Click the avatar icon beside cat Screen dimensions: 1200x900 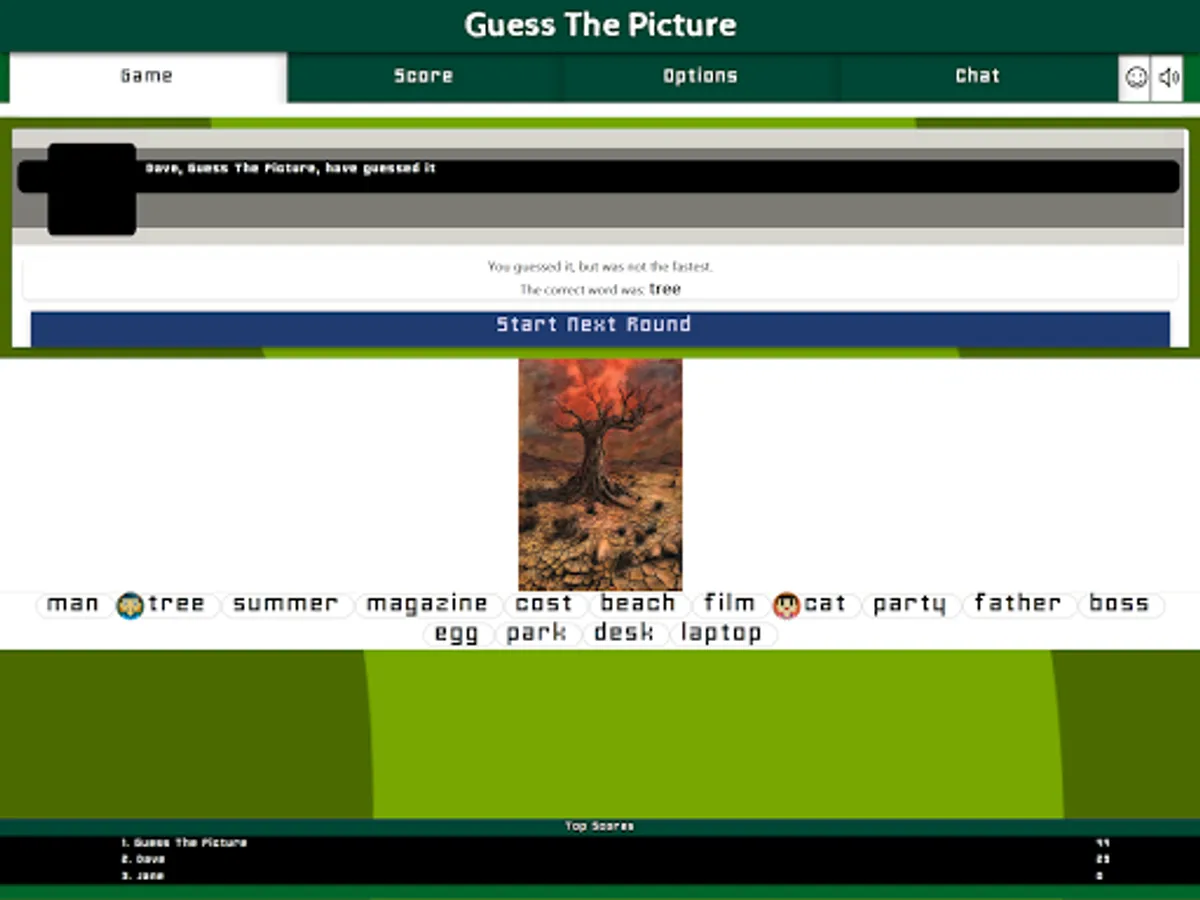tap(787, 605)
